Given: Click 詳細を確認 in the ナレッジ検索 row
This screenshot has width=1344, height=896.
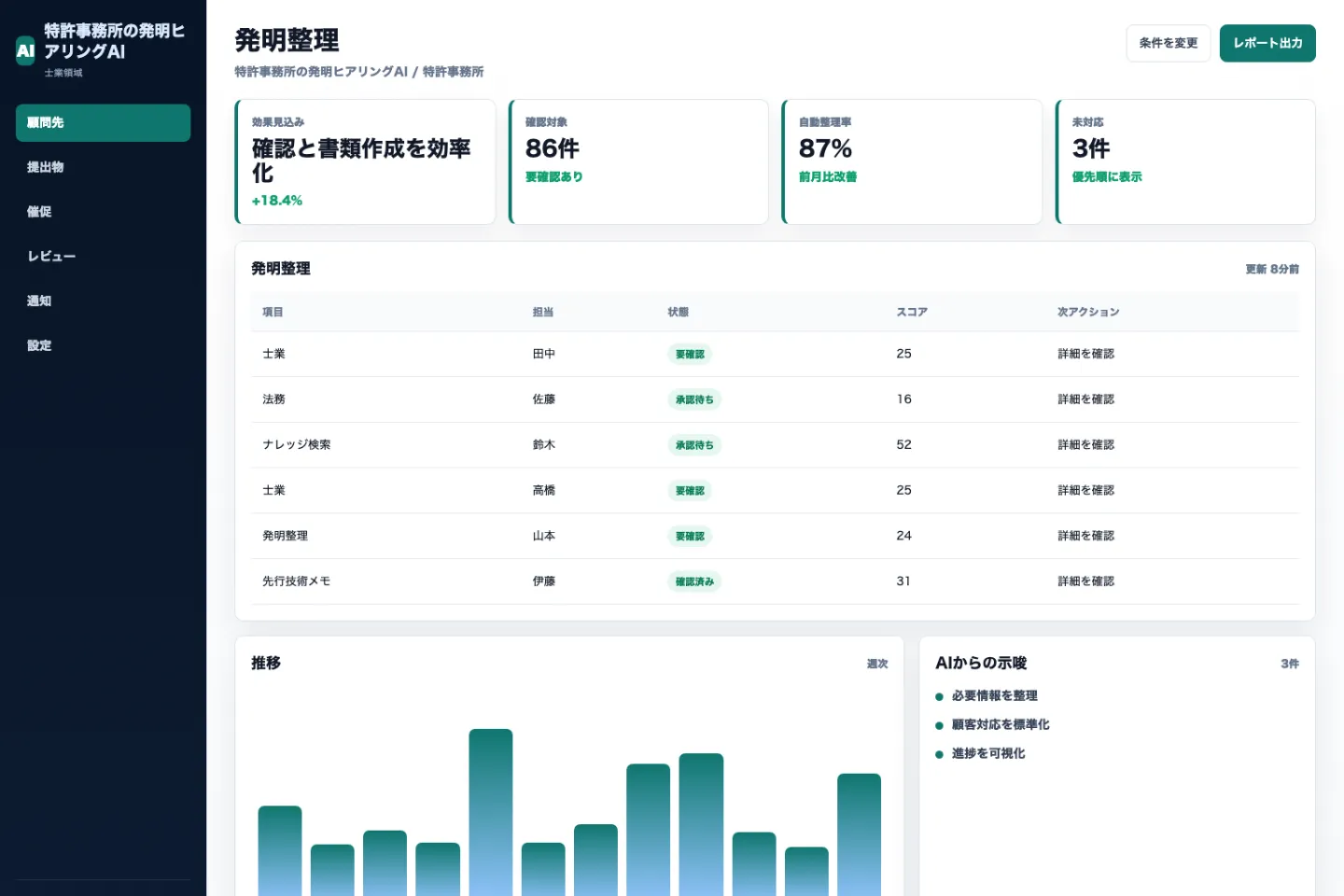Looking at the screenshot, I should point(1085,445).
